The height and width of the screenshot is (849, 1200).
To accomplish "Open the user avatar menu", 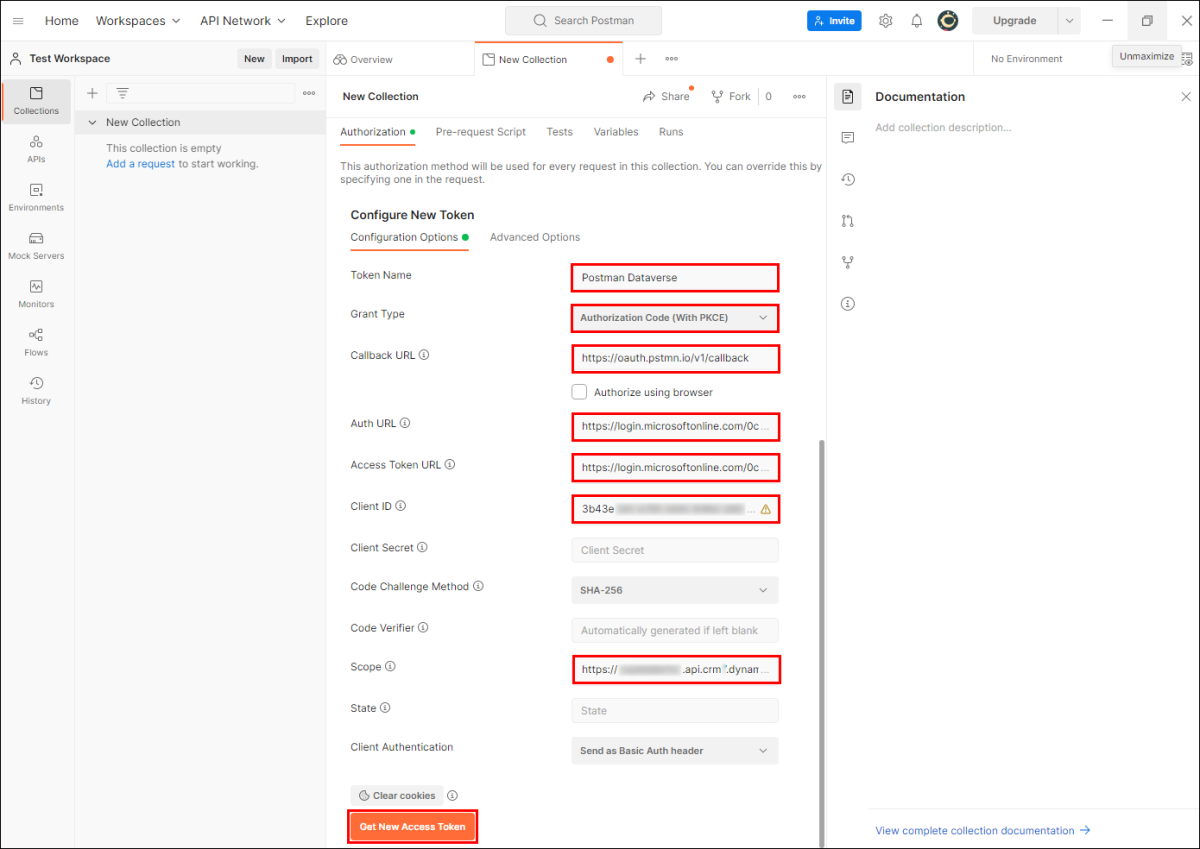I will 948,21.
